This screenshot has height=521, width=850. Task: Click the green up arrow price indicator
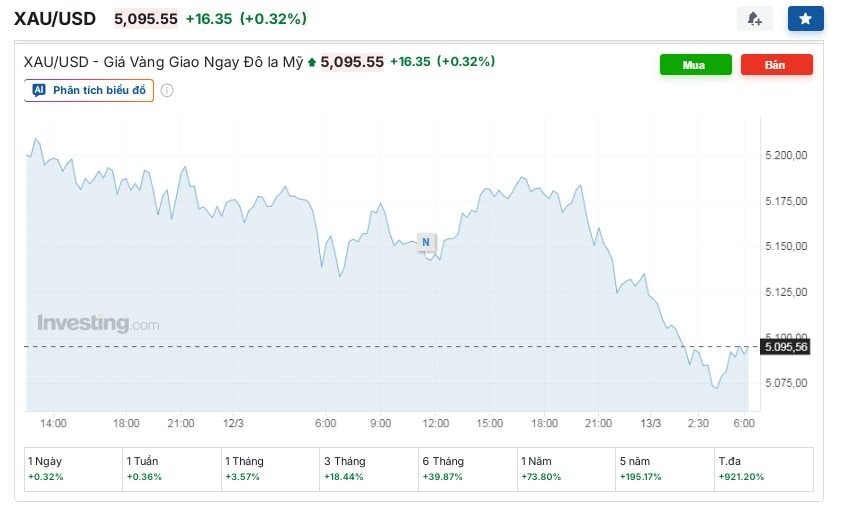[x=312, y=63]
